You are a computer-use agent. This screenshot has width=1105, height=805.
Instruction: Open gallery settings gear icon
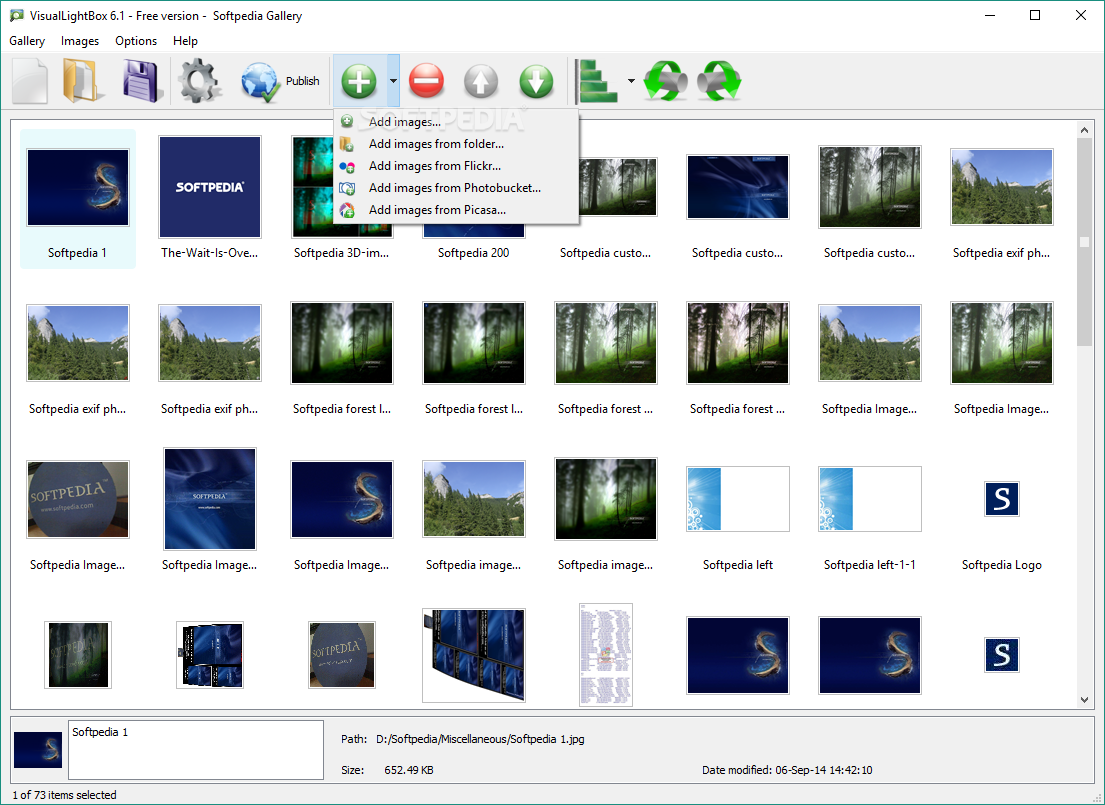pyautogui.click(x=199, y=81)
